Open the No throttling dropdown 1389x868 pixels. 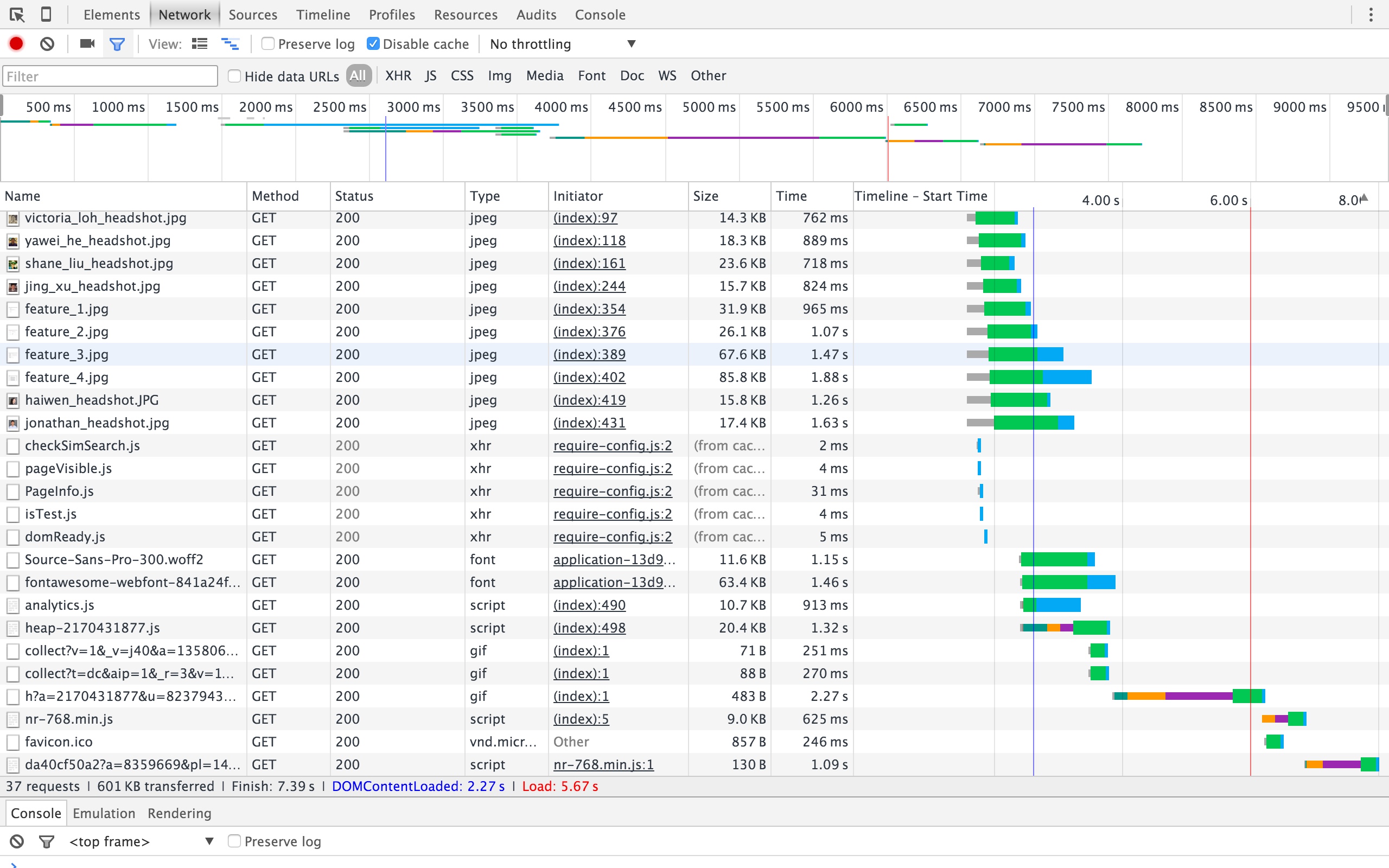563,44
